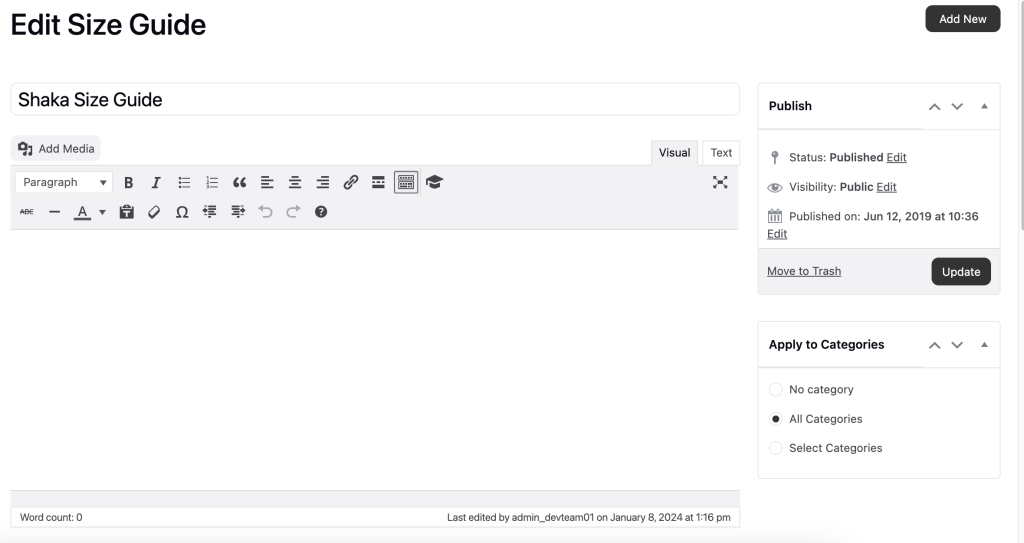Pick the Select Categories radio option

[x=776, y=448]
